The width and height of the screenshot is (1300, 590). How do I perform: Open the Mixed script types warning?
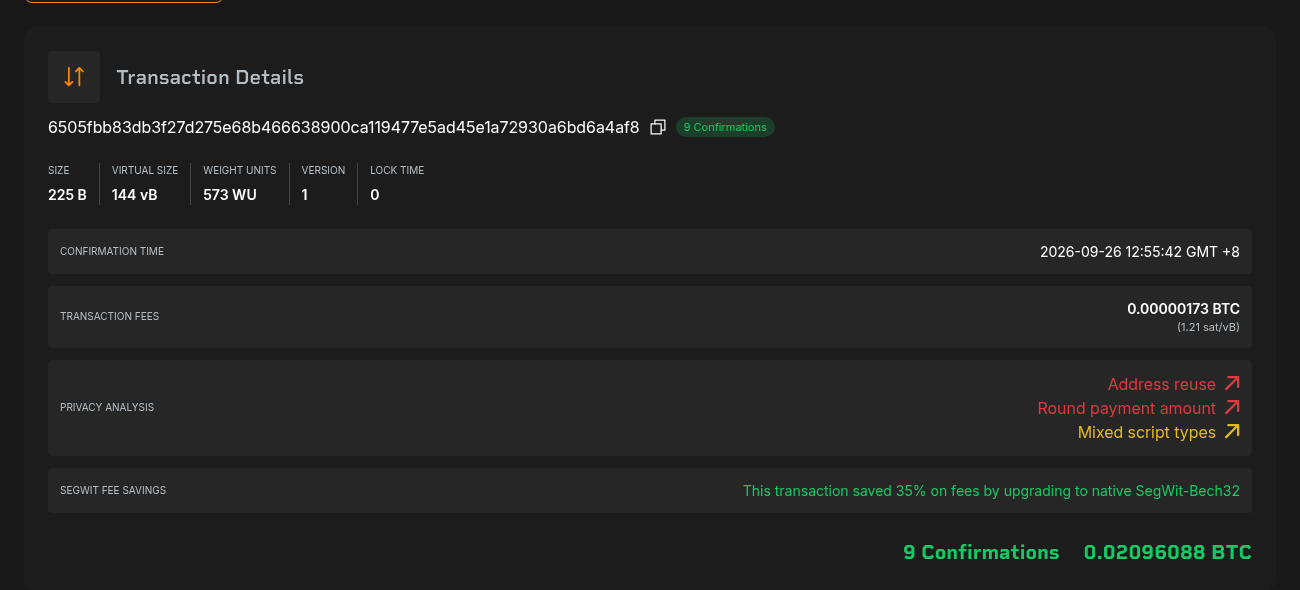1147,432
